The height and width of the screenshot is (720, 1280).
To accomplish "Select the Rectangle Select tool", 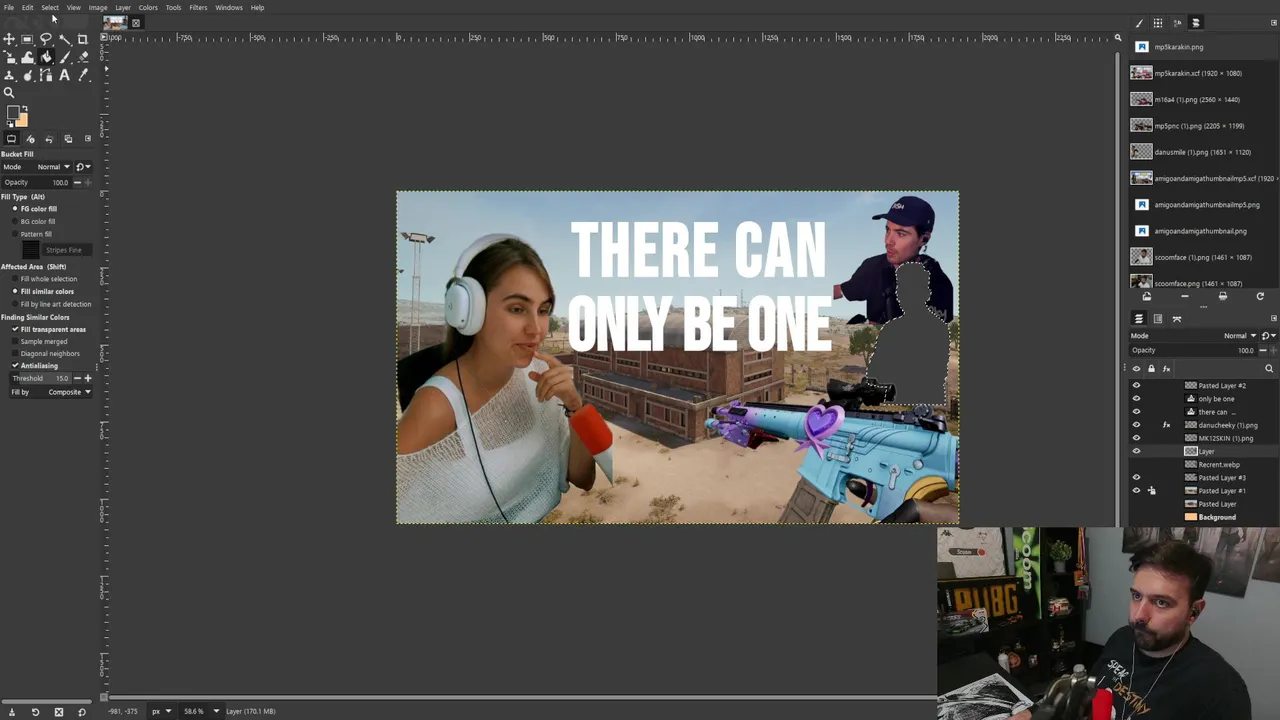I will pyautogui.click(x=27, y=39).
